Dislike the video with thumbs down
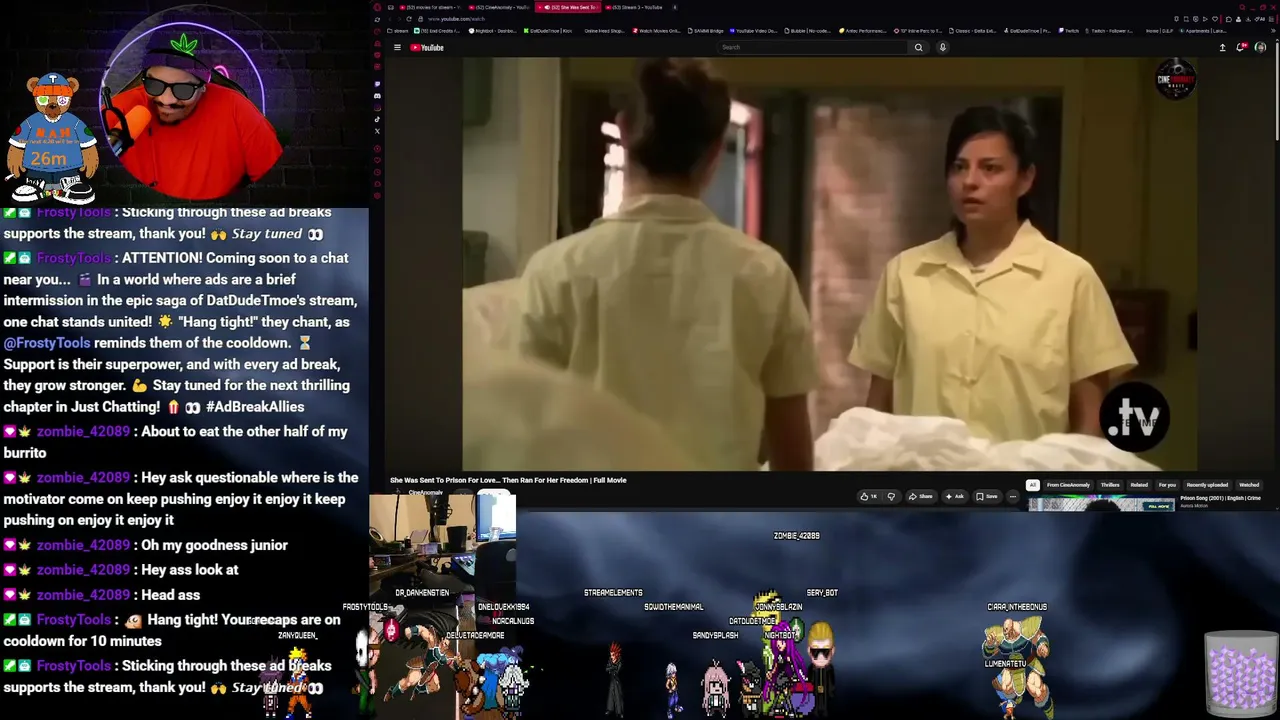This screenshot has height=720, width=1280. [891, 496]
